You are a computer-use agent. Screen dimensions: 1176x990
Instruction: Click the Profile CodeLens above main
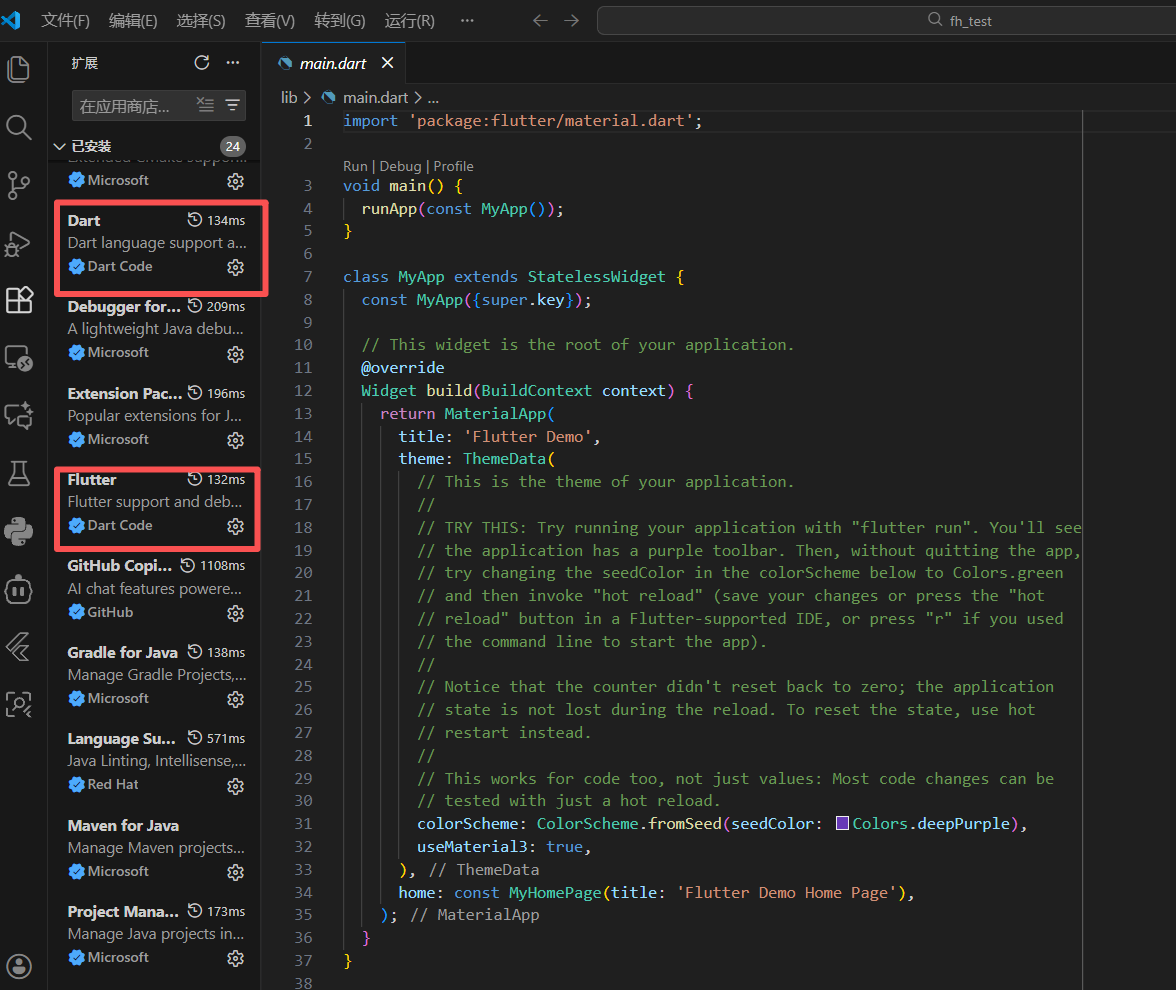coord(453,166)
